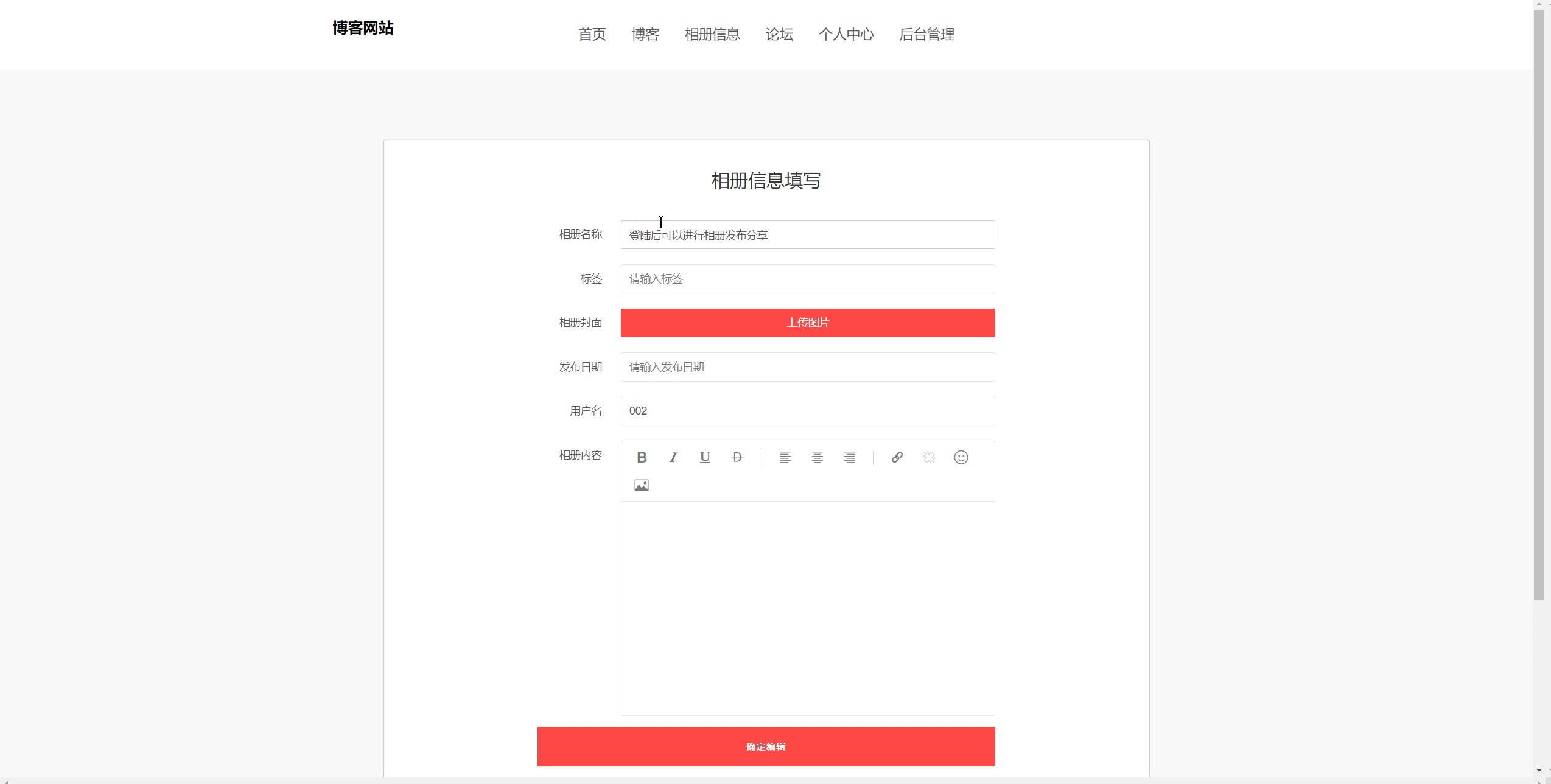Right-align text in the editor
Image resolution: width=1551 pixels, height=784 pixels.
pos(849,457)
